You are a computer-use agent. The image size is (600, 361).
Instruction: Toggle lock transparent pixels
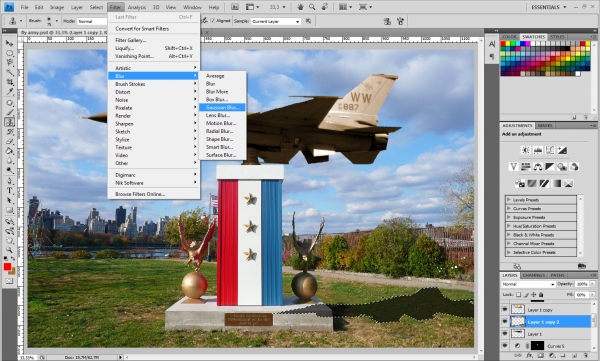point(518,294)
